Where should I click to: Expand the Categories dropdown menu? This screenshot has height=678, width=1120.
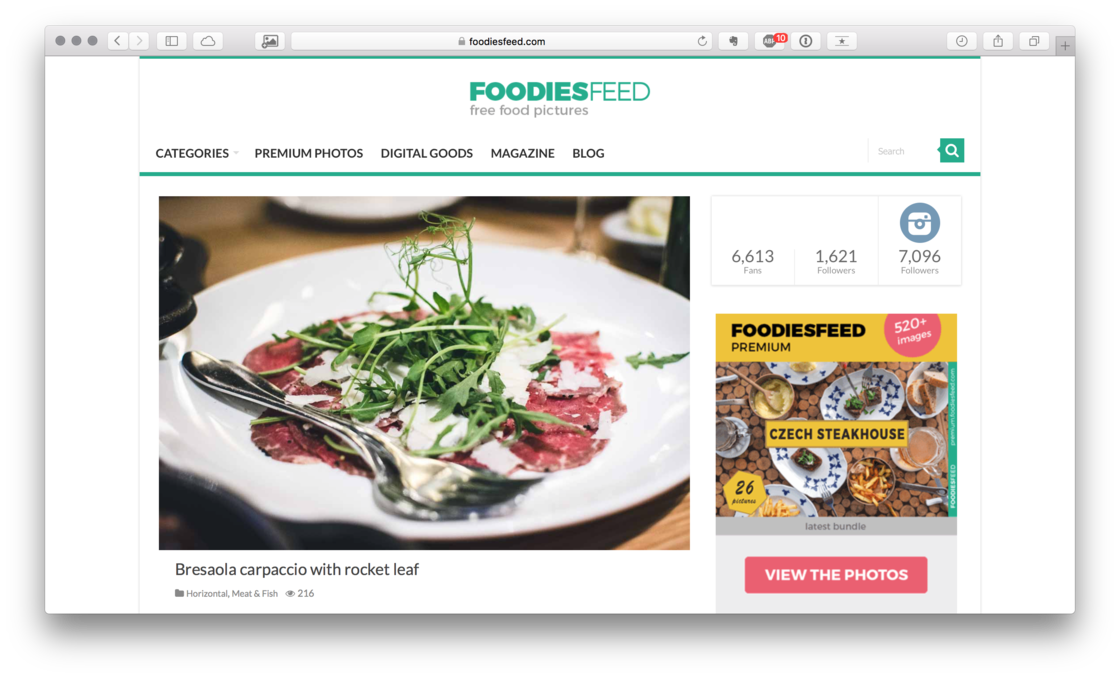[x=196, y=153]
